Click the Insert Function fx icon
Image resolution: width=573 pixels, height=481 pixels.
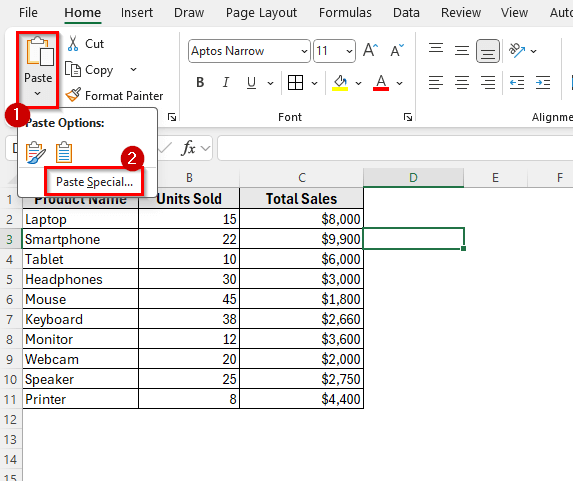point(189,148)
